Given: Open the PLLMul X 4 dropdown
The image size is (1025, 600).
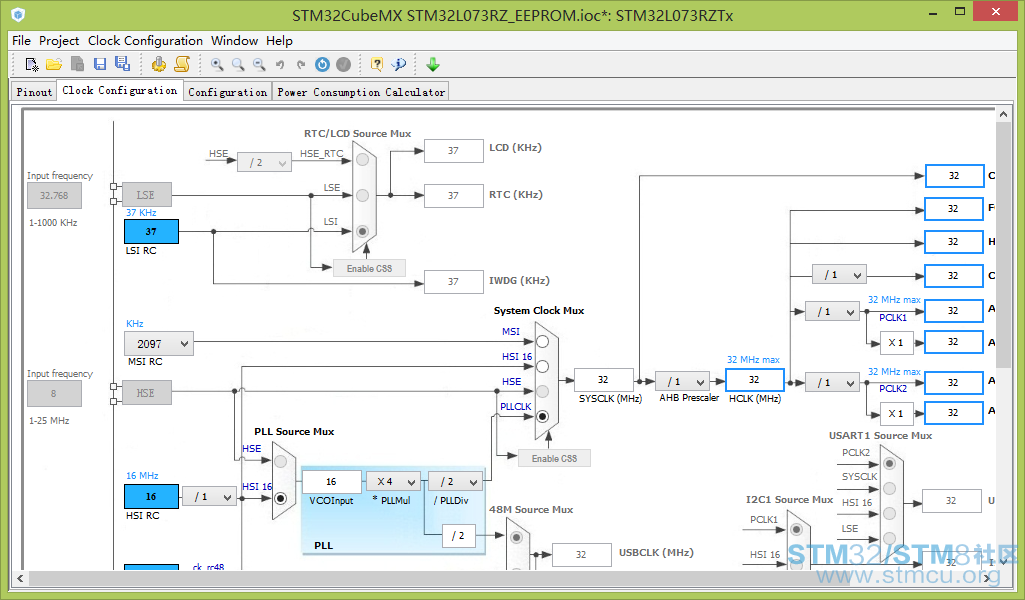Looking at the screenshot, I should point(394,482).
